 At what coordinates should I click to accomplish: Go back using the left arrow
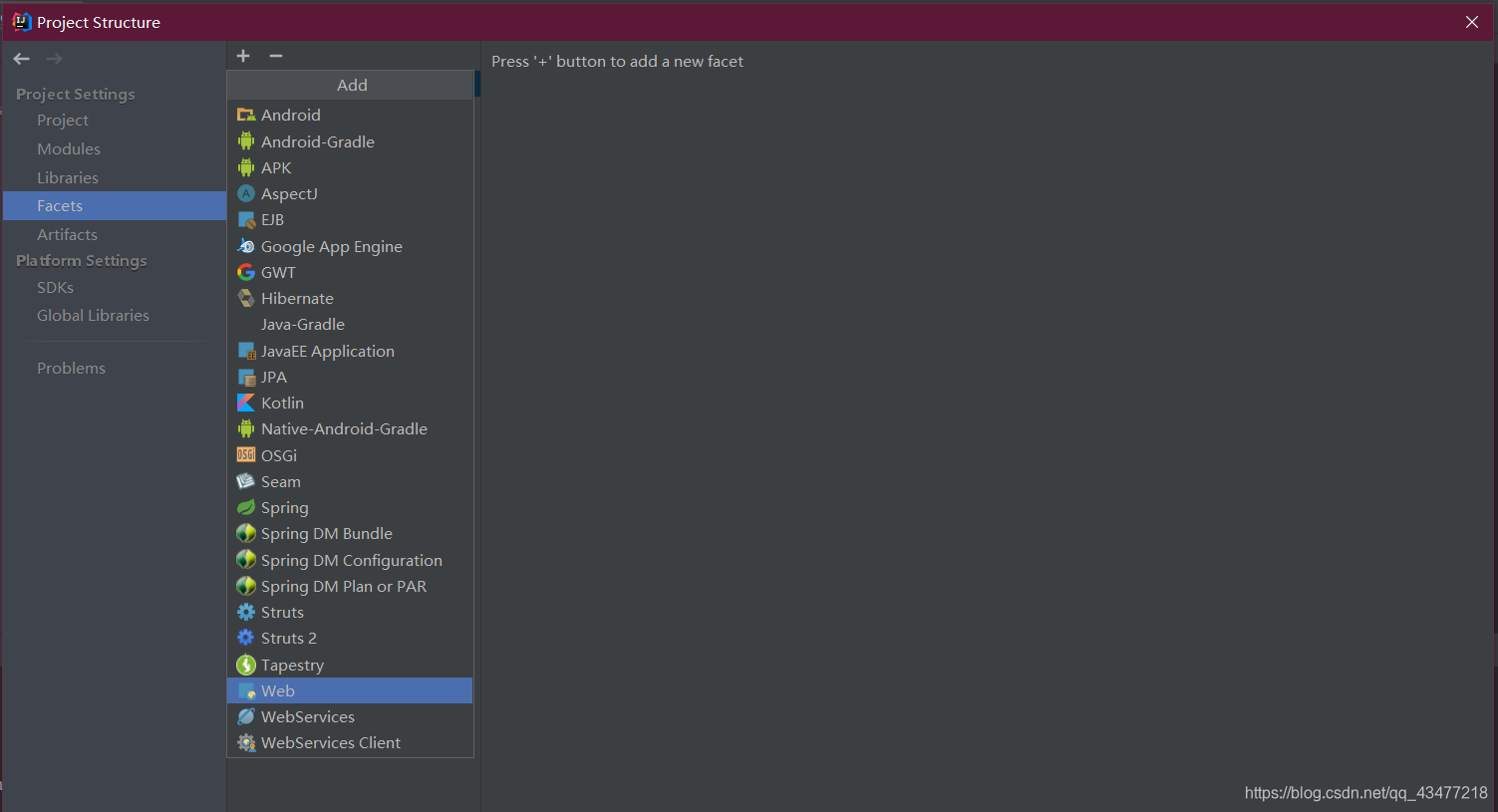coord(21,59)
